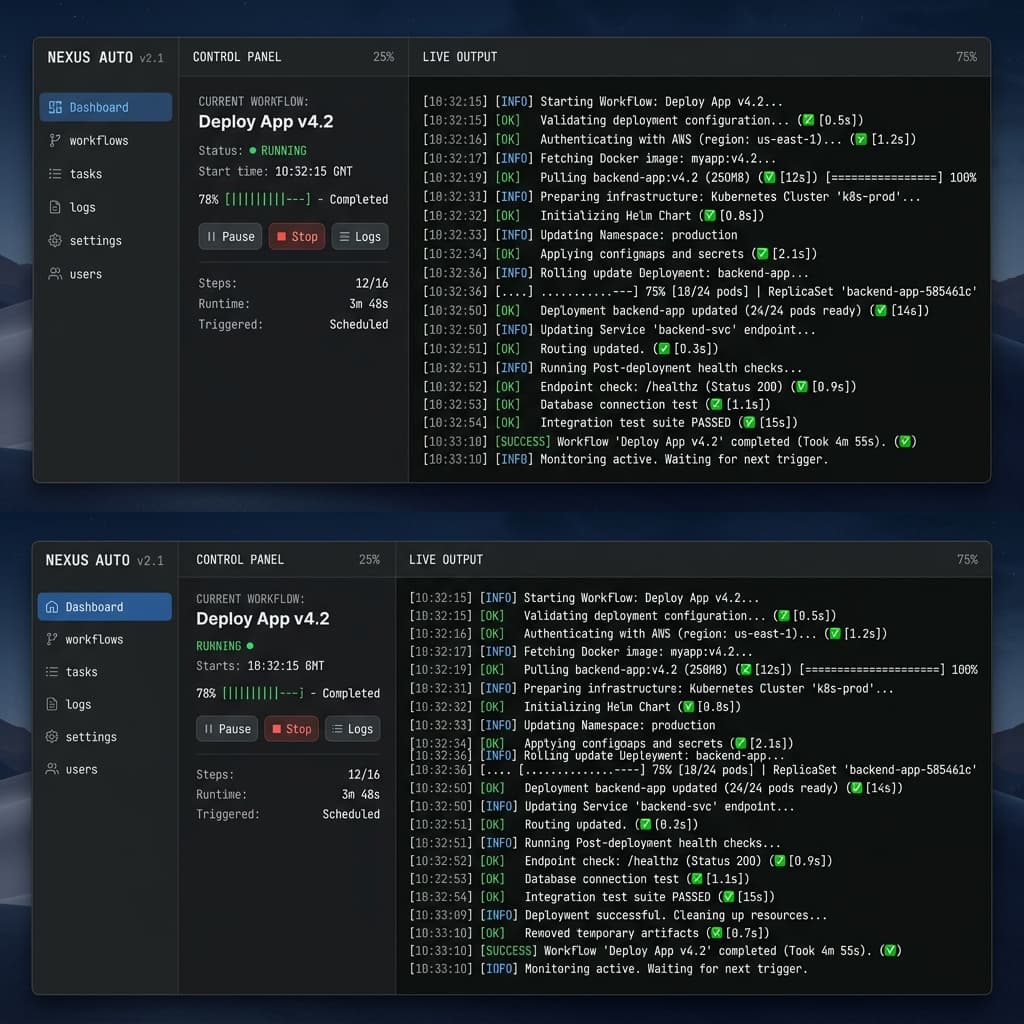Click Steps value '12/16' in lower window

point(364,775)
